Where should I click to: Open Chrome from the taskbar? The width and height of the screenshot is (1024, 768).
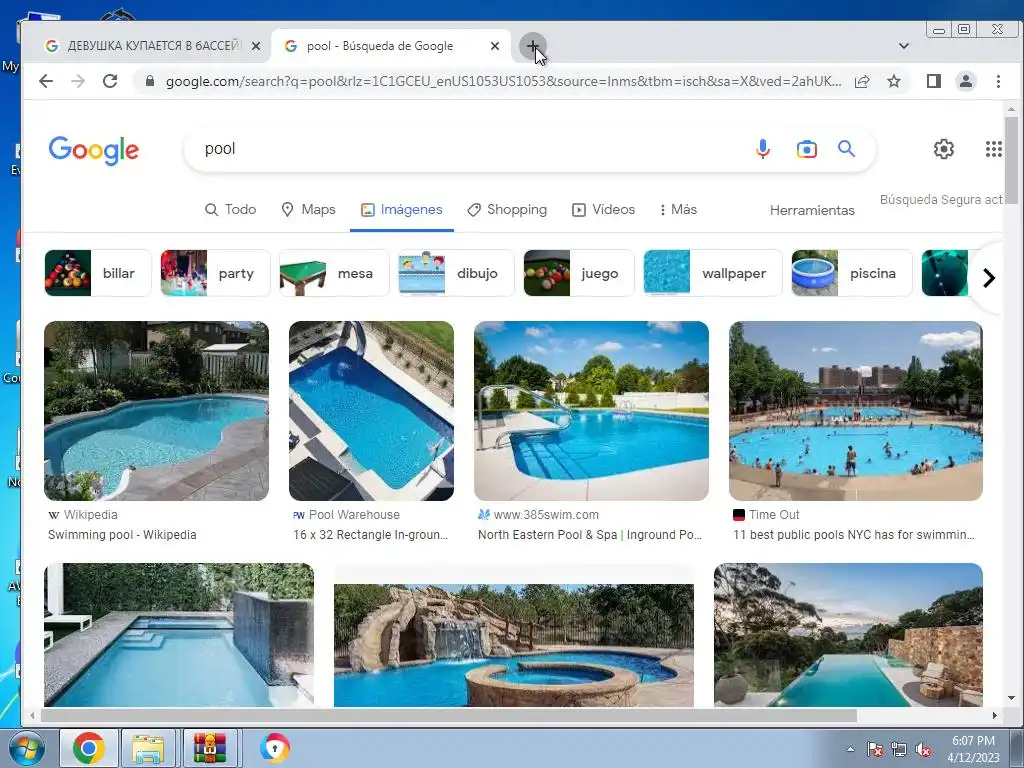pyautogui.click(x=89, y=748)
